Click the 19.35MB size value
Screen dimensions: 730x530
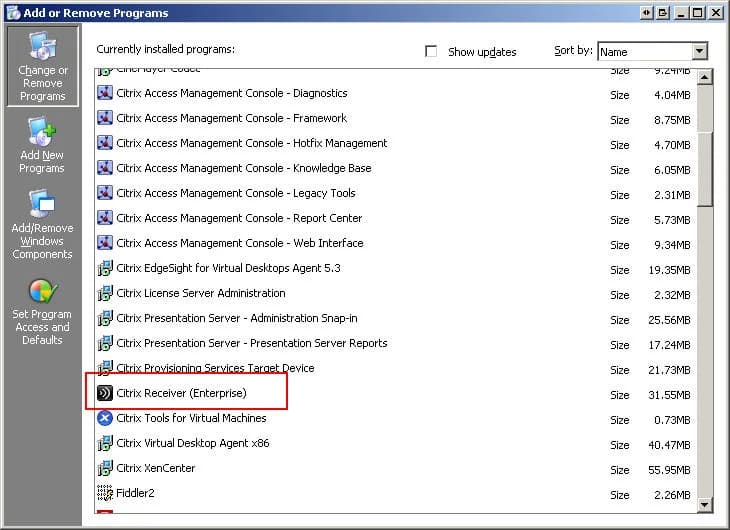tap(669, 270)
